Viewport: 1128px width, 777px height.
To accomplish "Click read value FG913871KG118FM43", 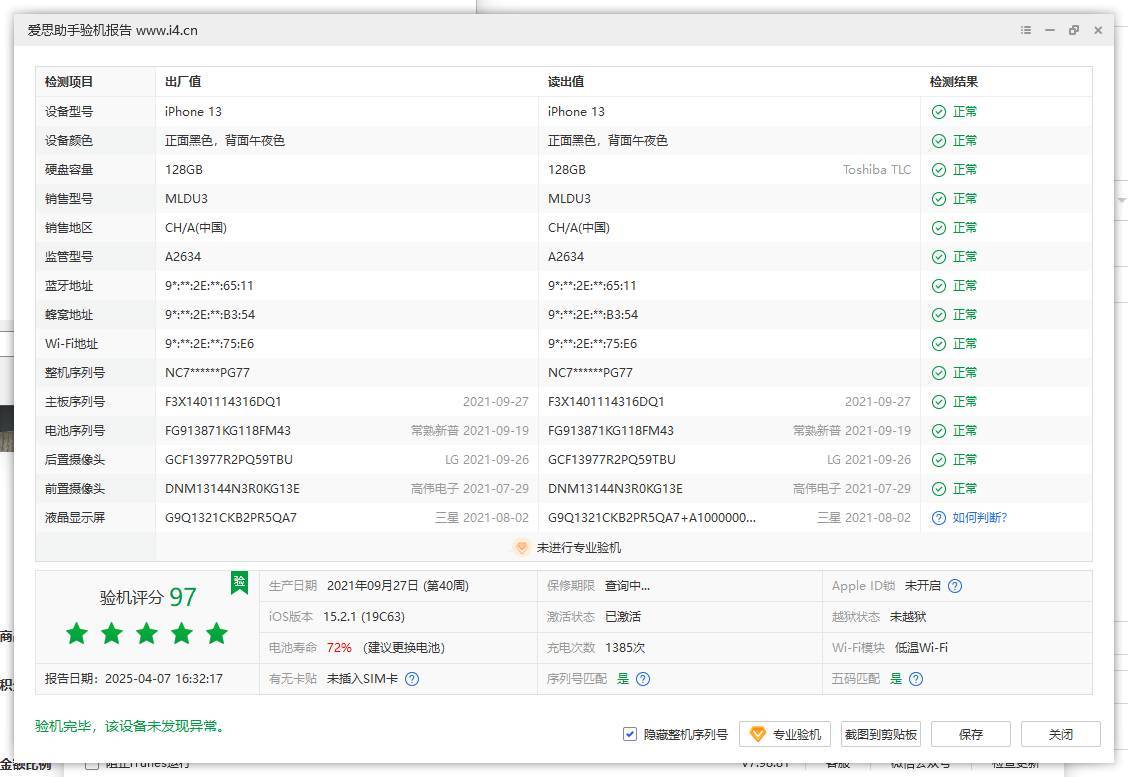I will [x=611, y=431].
